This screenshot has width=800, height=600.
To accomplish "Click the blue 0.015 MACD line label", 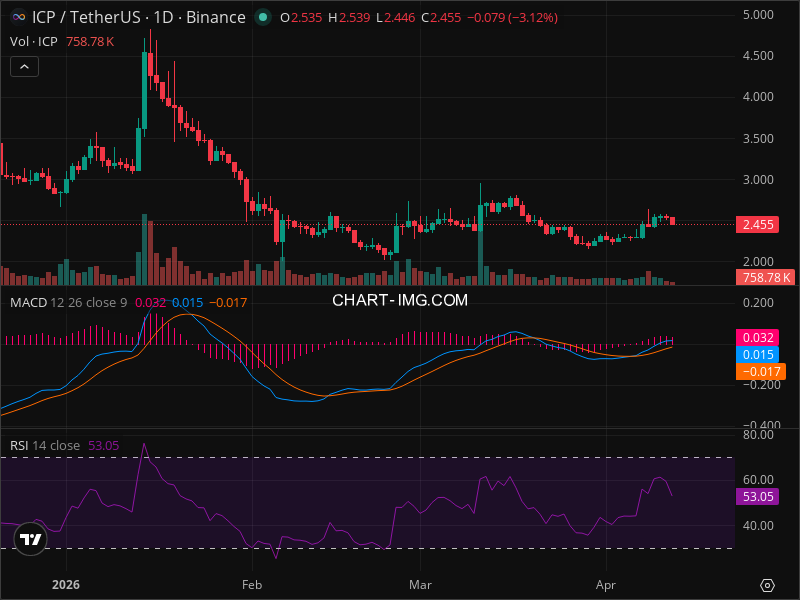I will pos(757,355).
